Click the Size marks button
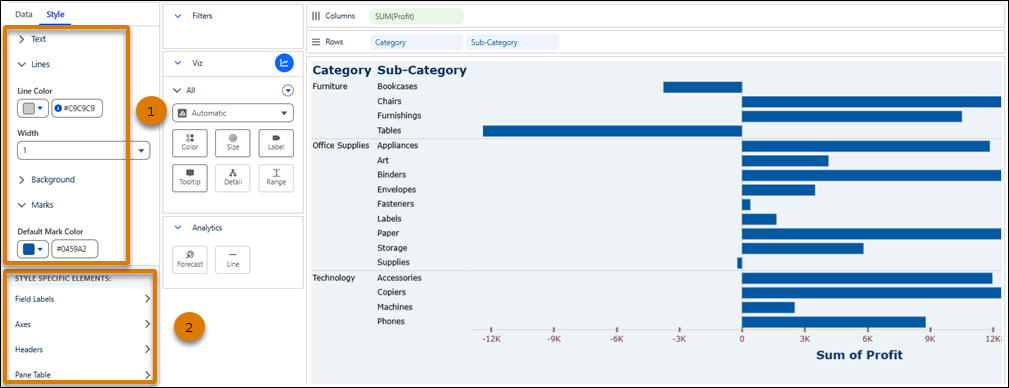The width and height of the screenshot is (1009, 388). [x=233, y=143]
